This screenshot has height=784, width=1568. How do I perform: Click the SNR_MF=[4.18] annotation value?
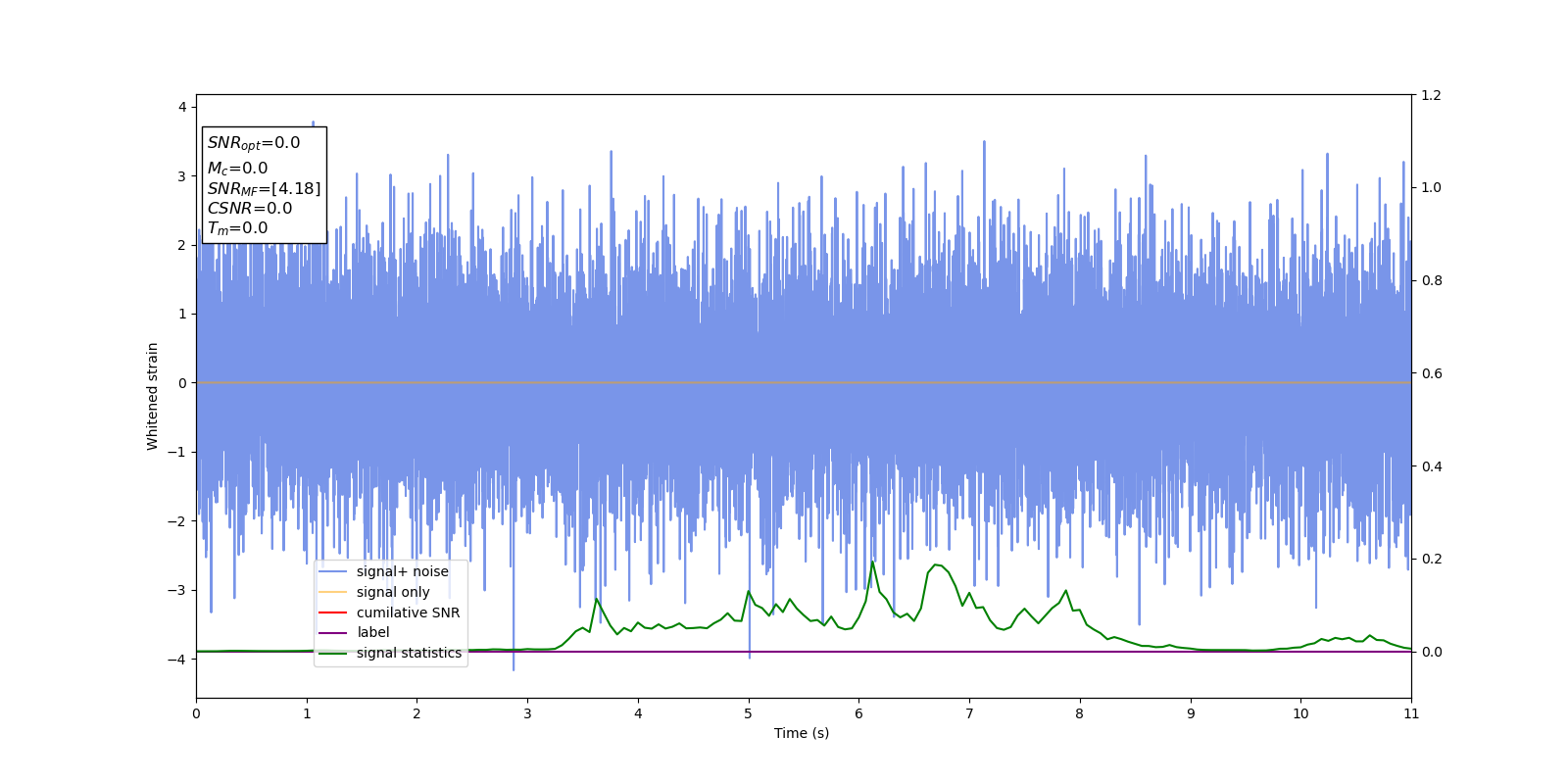(264, 188)
